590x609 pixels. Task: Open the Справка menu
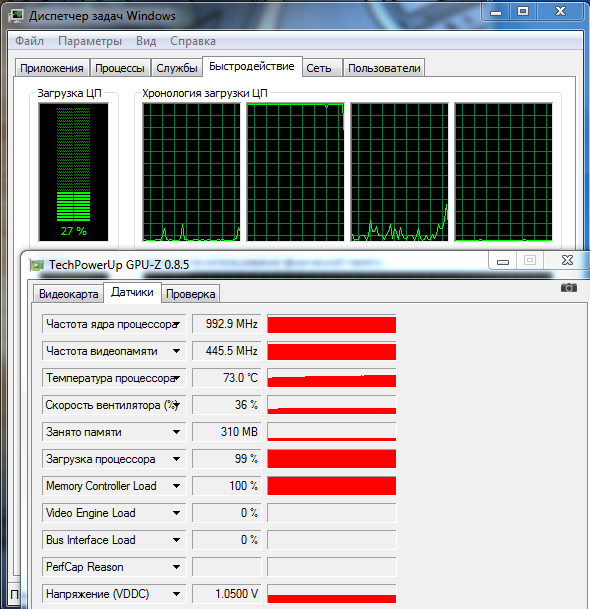tap(193, 41)
